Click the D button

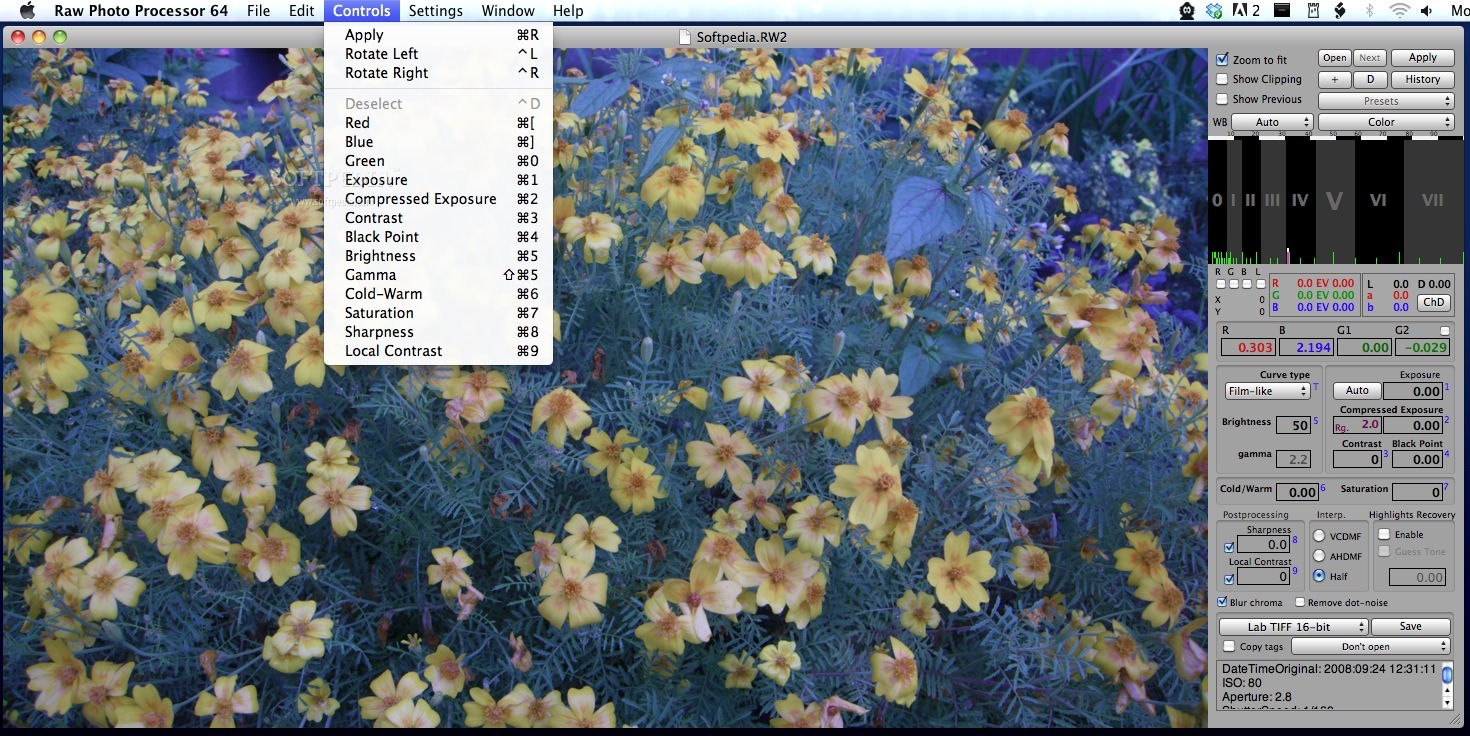click(1370, 80)
